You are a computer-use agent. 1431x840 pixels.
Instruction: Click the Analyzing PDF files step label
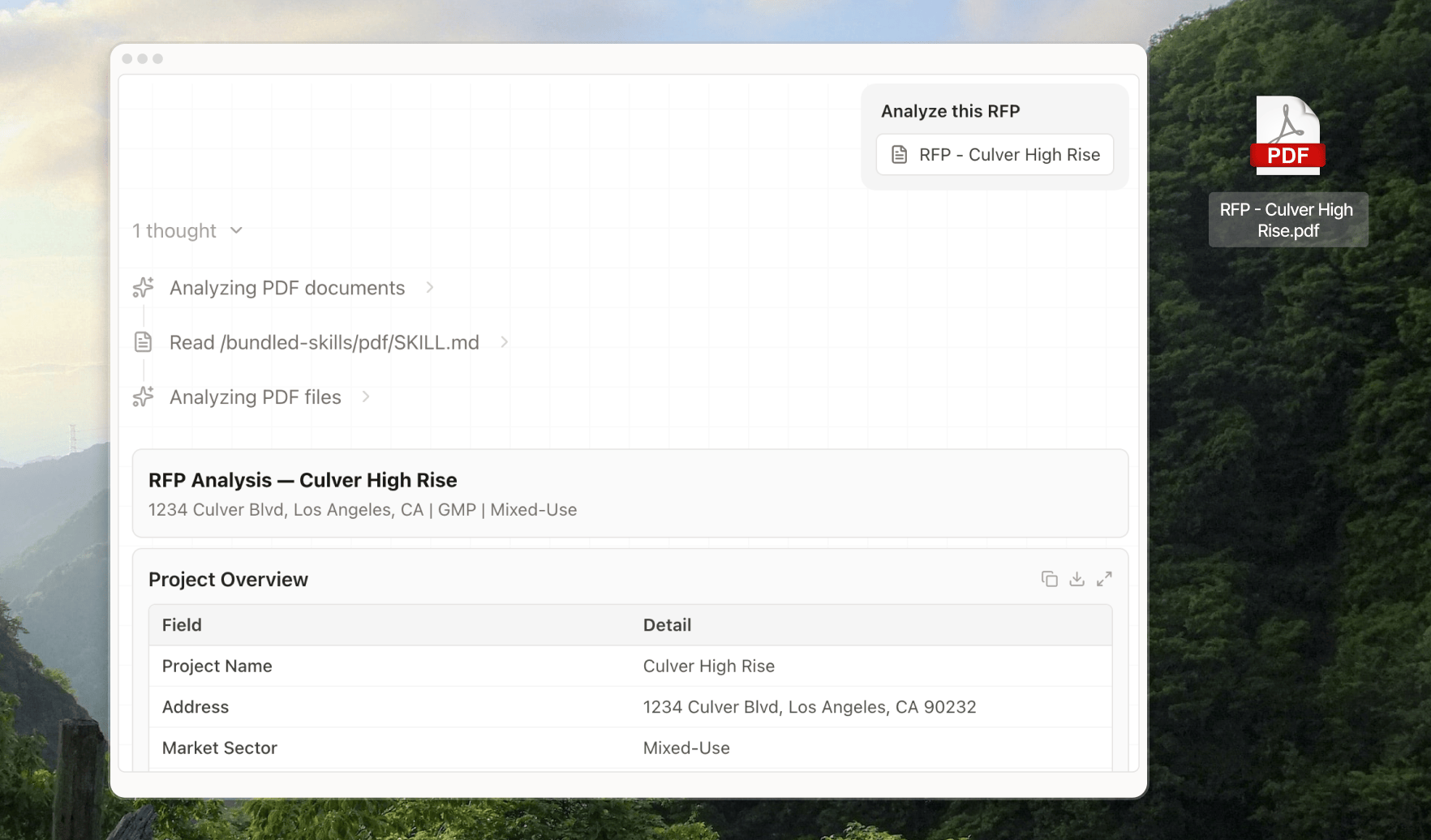tap(256, 397)
